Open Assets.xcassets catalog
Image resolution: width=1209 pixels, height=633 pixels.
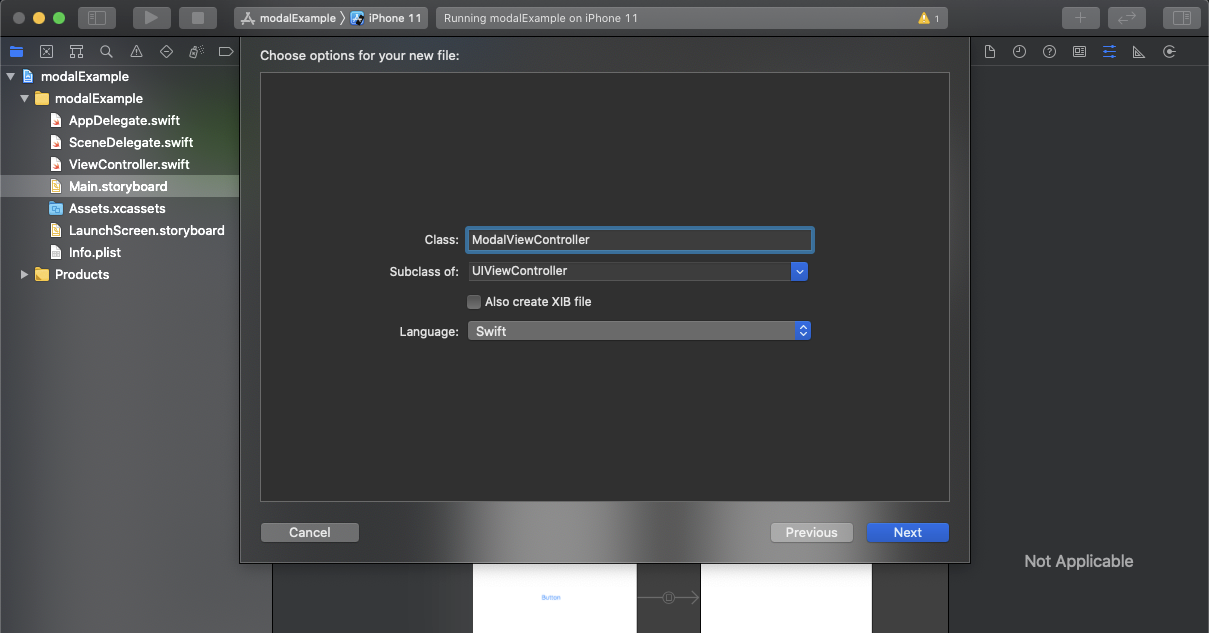[x=119, y=208]
